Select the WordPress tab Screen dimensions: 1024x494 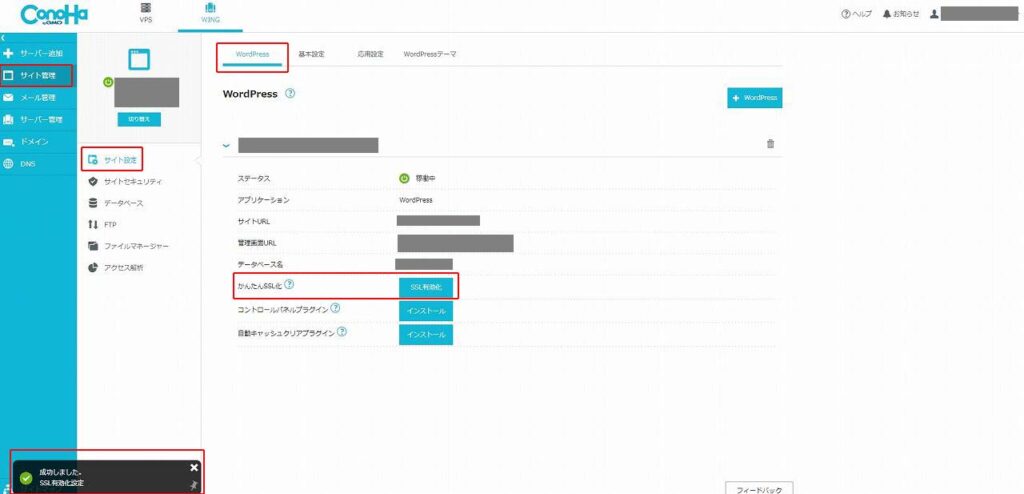click(x=252, y=54)
